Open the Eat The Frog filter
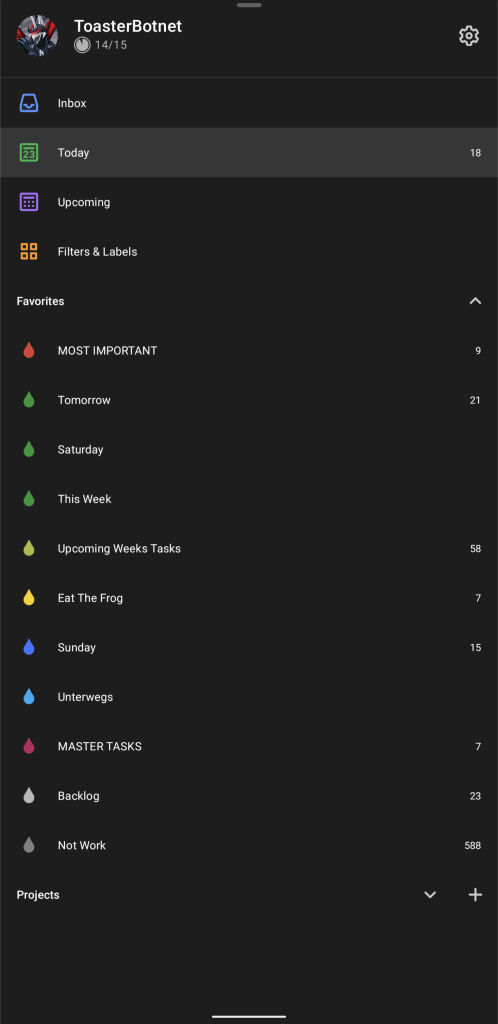This screenshot has width=498, height=1024. point(249,598)
